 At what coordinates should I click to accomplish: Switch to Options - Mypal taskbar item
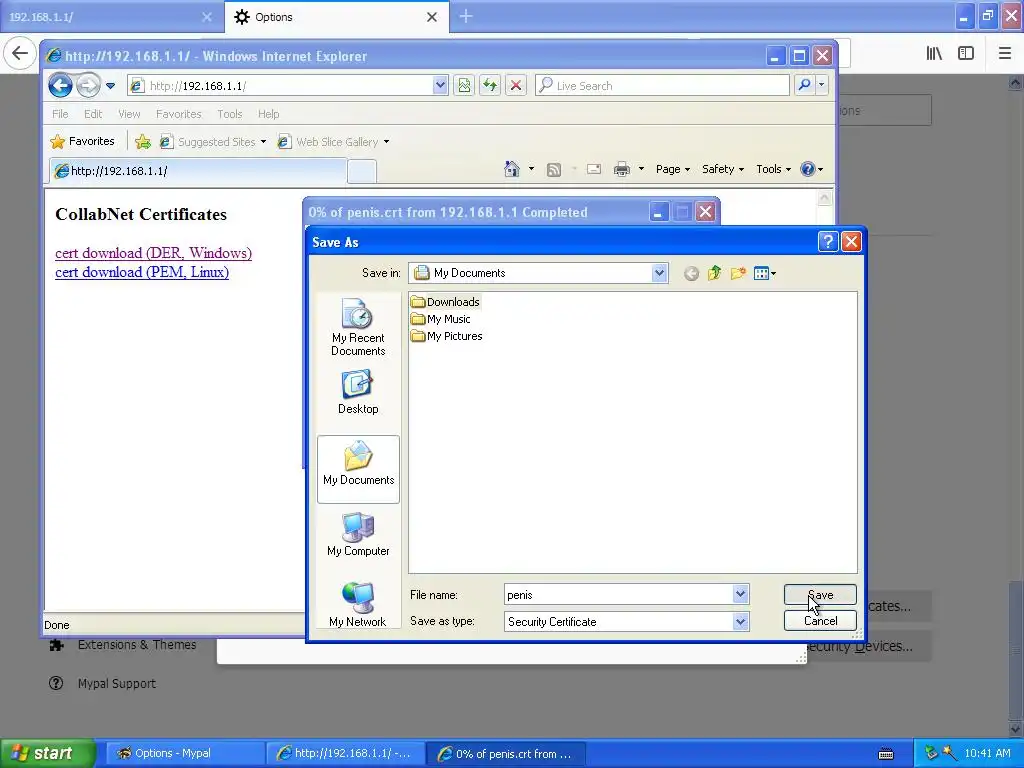click(x=185, y=753)
